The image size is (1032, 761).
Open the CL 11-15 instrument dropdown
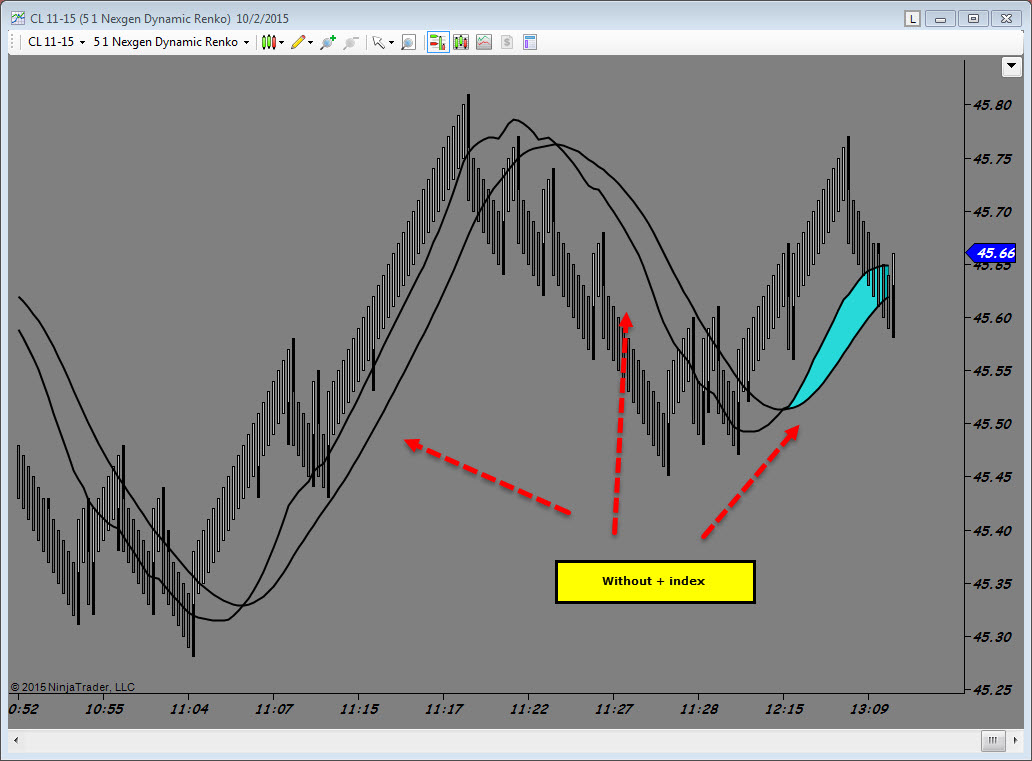[57, 42]
